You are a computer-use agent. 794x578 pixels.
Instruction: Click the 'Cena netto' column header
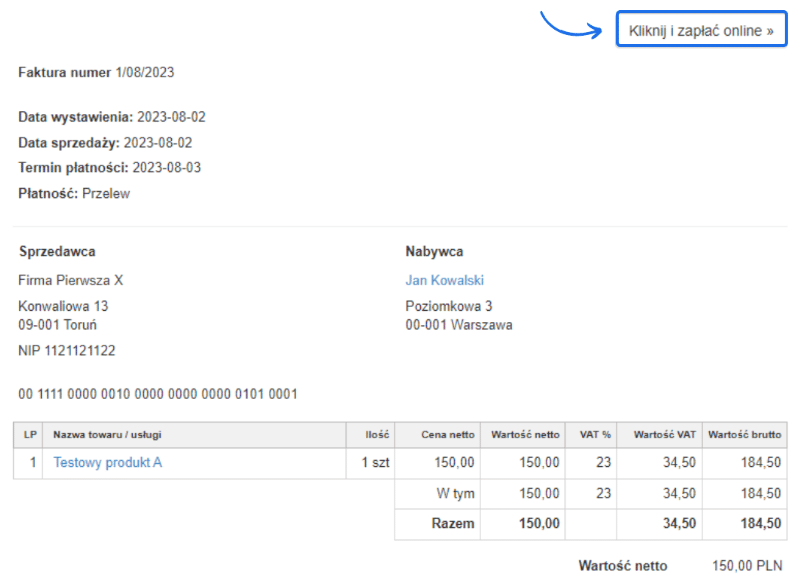pyautogui.click(x=449, y=435)
